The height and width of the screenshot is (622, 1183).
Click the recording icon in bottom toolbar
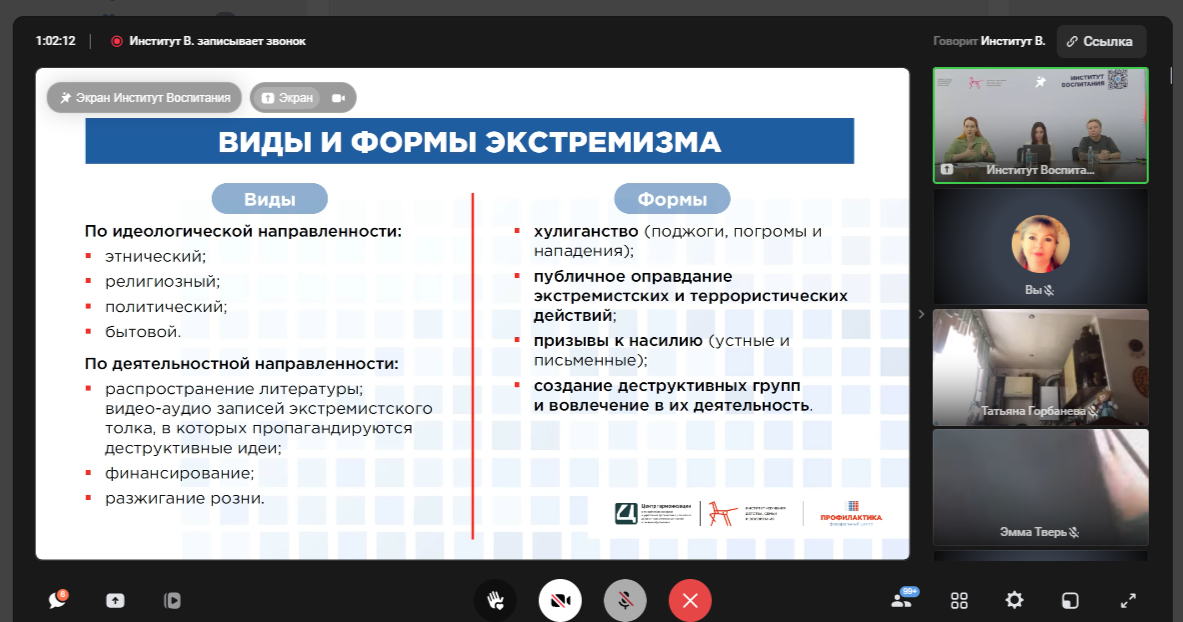172,600
